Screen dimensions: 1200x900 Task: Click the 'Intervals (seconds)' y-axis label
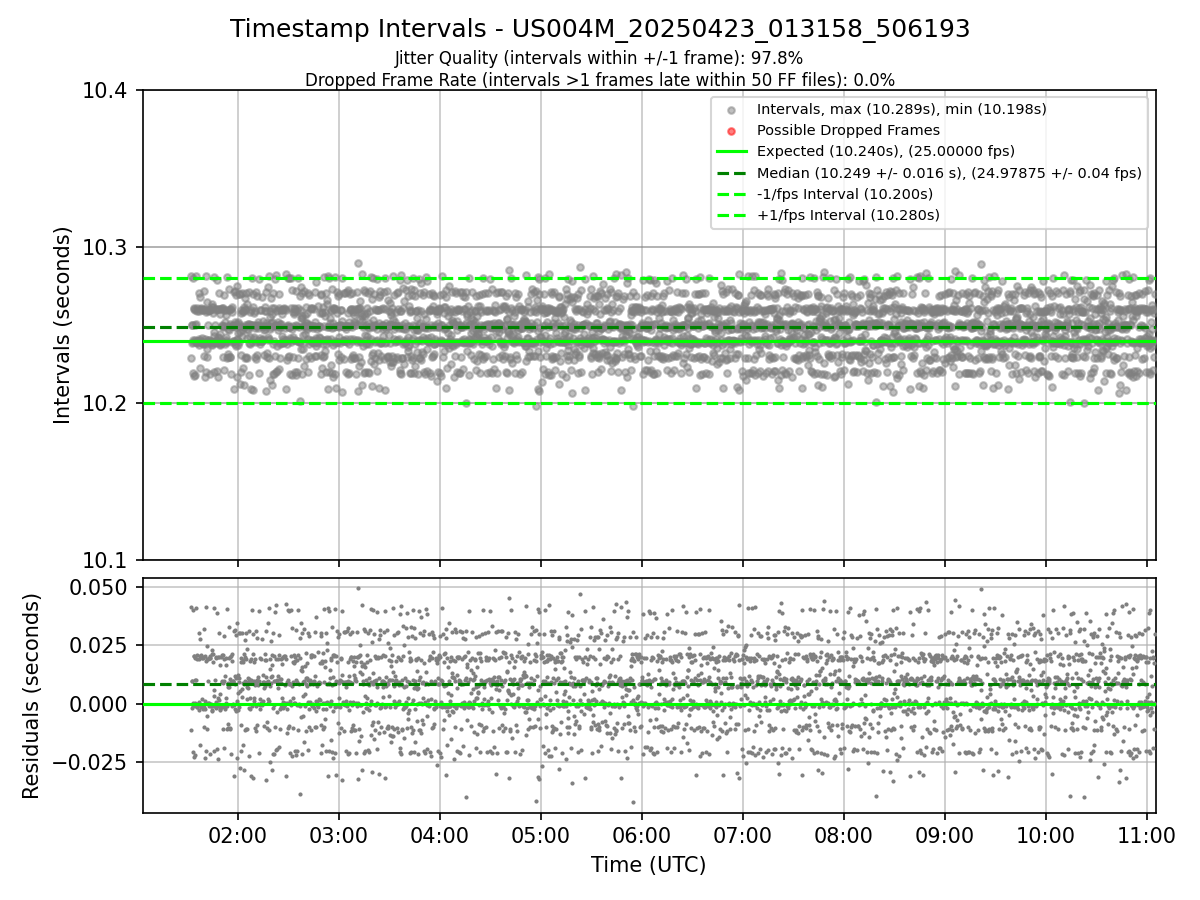coord(63,325)
